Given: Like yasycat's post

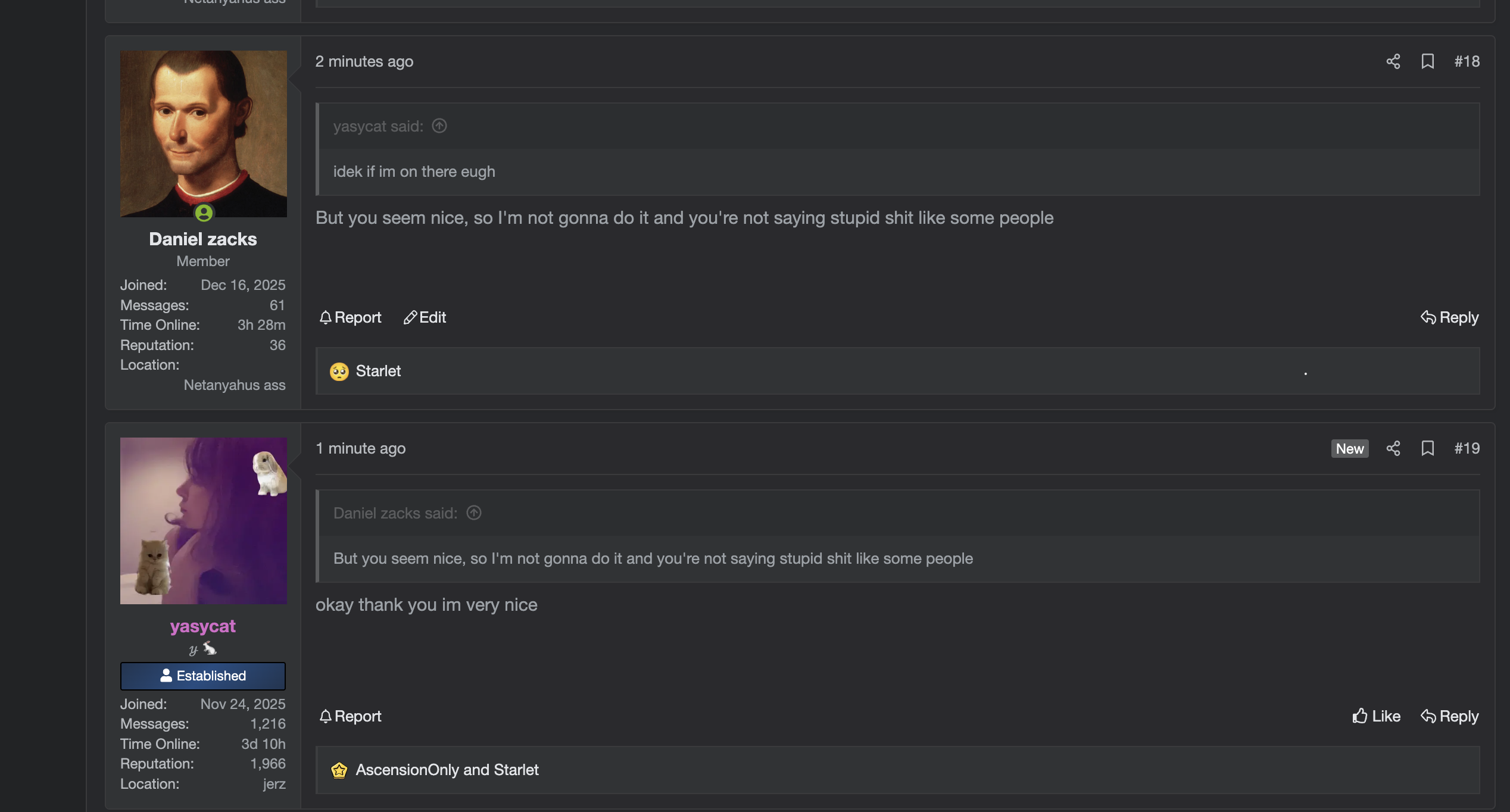Looking at the screenshot, I should [1376, 716].
